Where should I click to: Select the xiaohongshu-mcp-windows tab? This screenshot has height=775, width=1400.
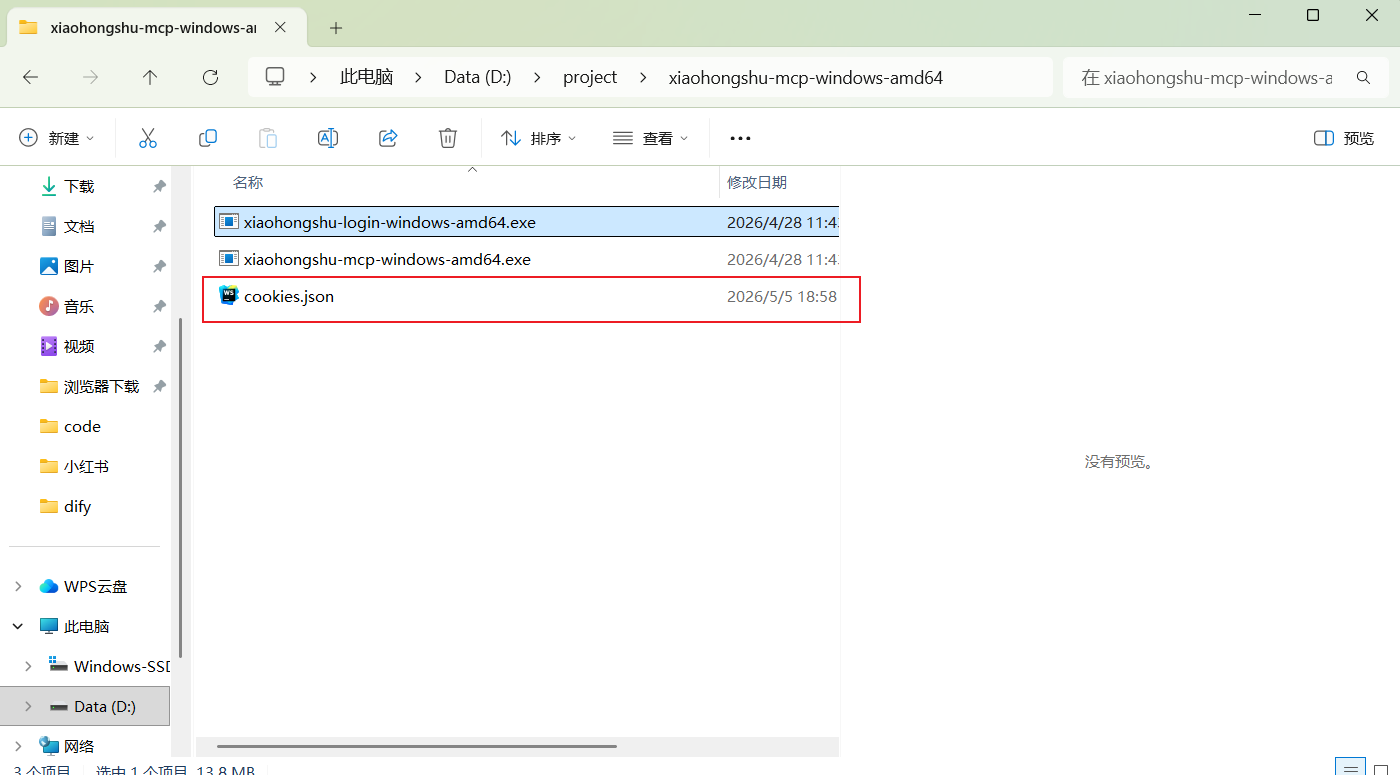pyautogui.click(x=155, y=28)
